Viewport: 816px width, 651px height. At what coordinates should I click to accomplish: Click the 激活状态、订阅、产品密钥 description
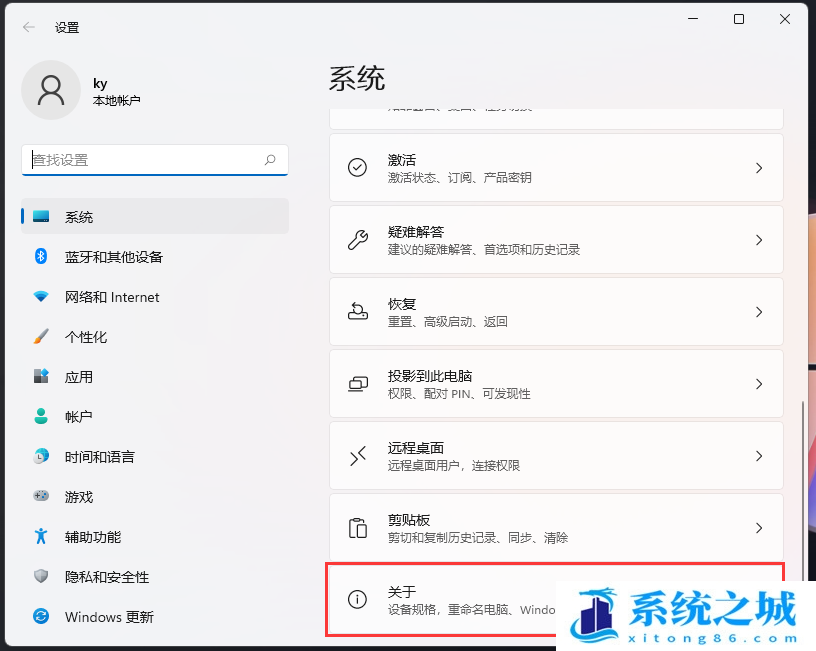click(x=460, y=177)
